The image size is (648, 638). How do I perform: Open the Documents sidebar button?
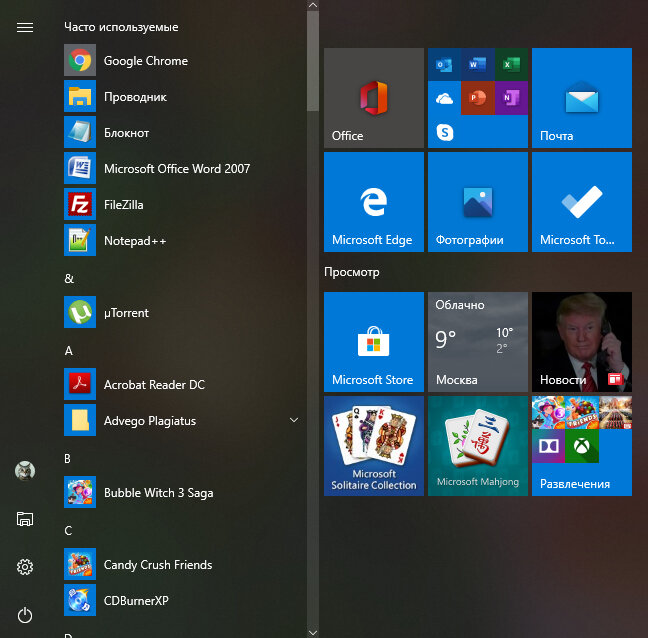point(25,519)
